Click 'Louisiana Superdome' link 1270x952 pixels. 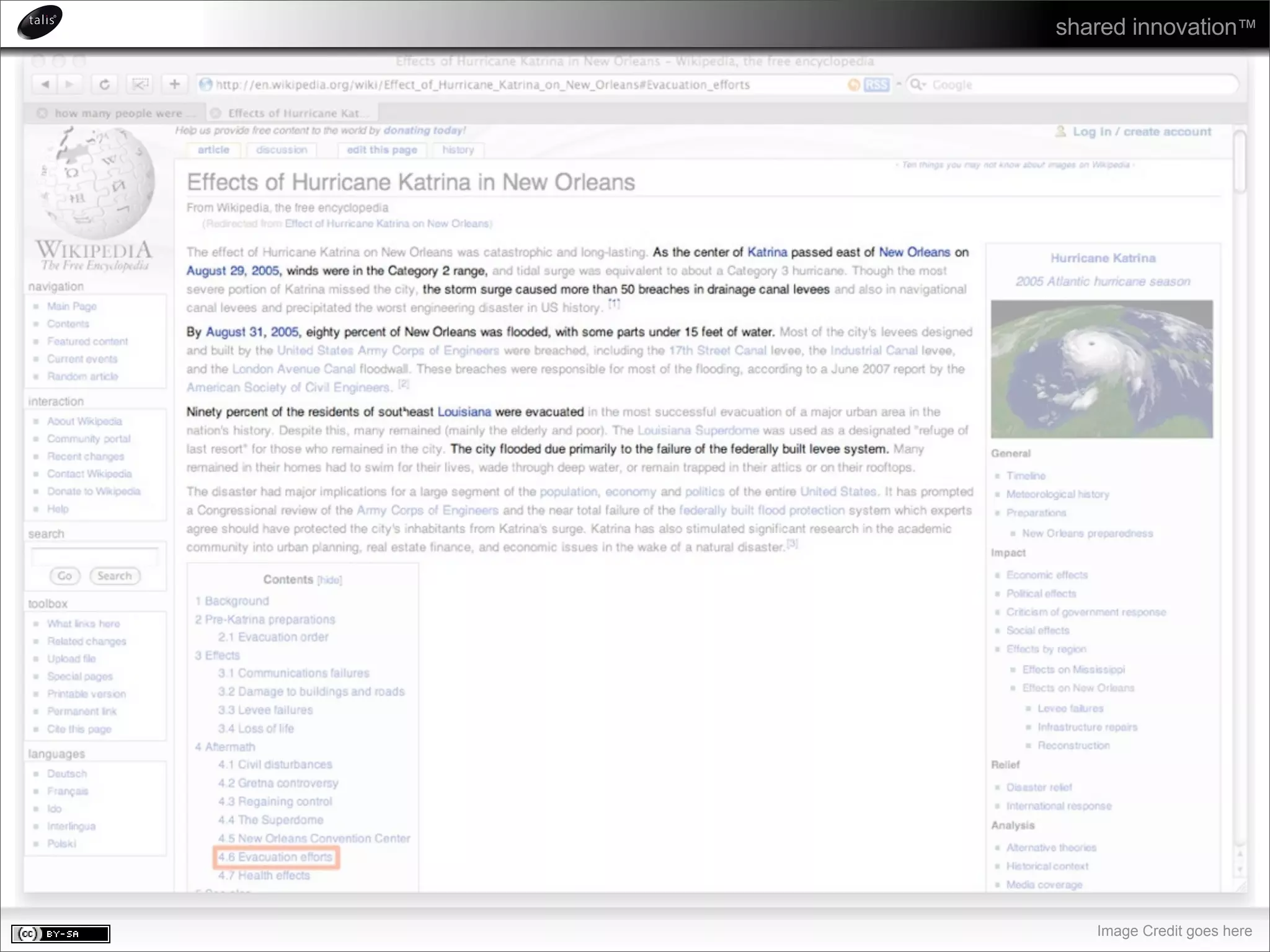698,430
